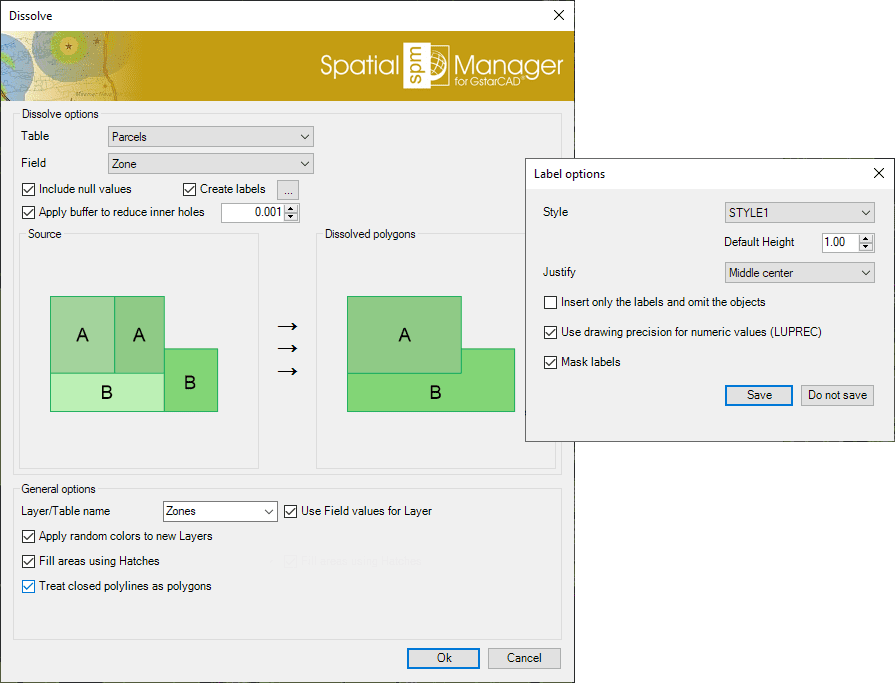Click Do not save in Label options
Screen dimensions: 895x683
tap(837, 395)
